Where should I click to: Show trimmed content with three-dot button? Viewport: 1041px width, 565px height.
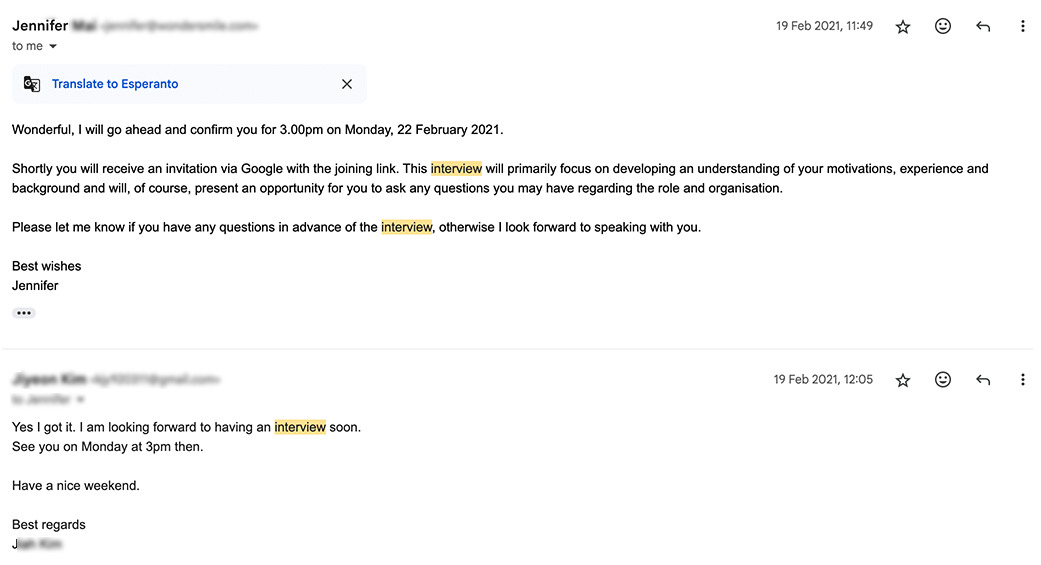click(x=24, y=313)
